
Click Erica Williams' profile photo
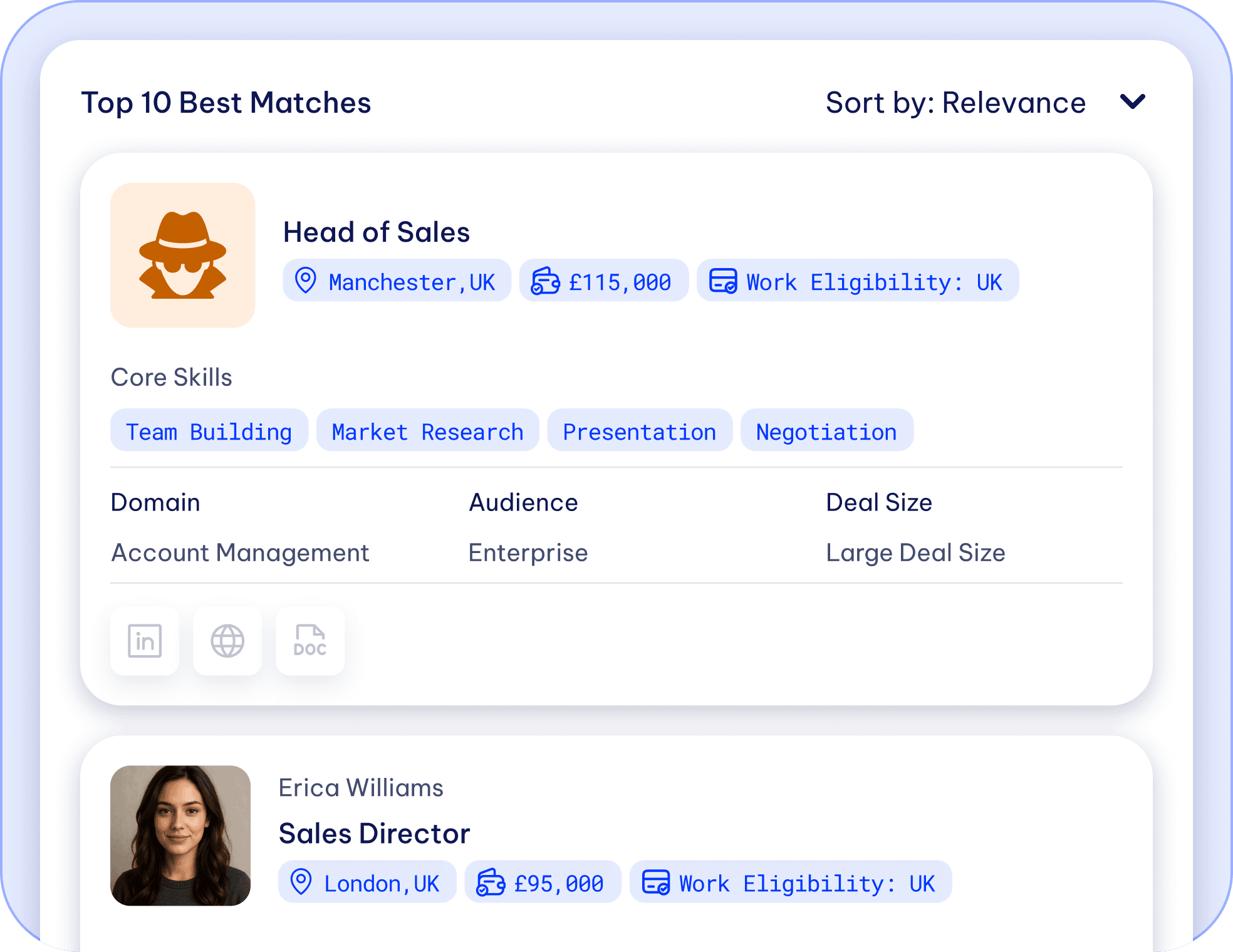(180, 836)
